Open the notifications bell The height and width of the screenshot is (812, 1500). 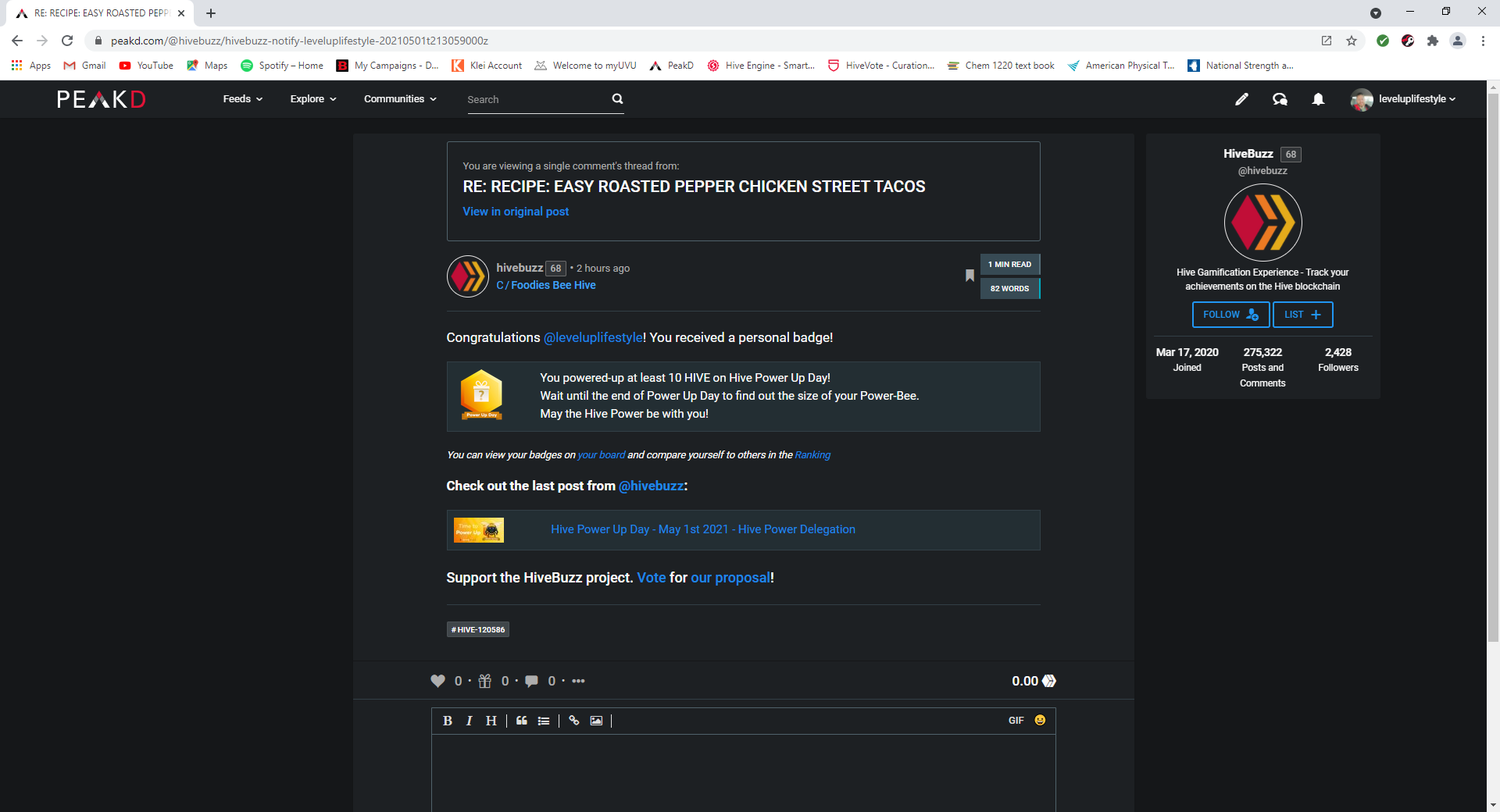pos(1318,99)
